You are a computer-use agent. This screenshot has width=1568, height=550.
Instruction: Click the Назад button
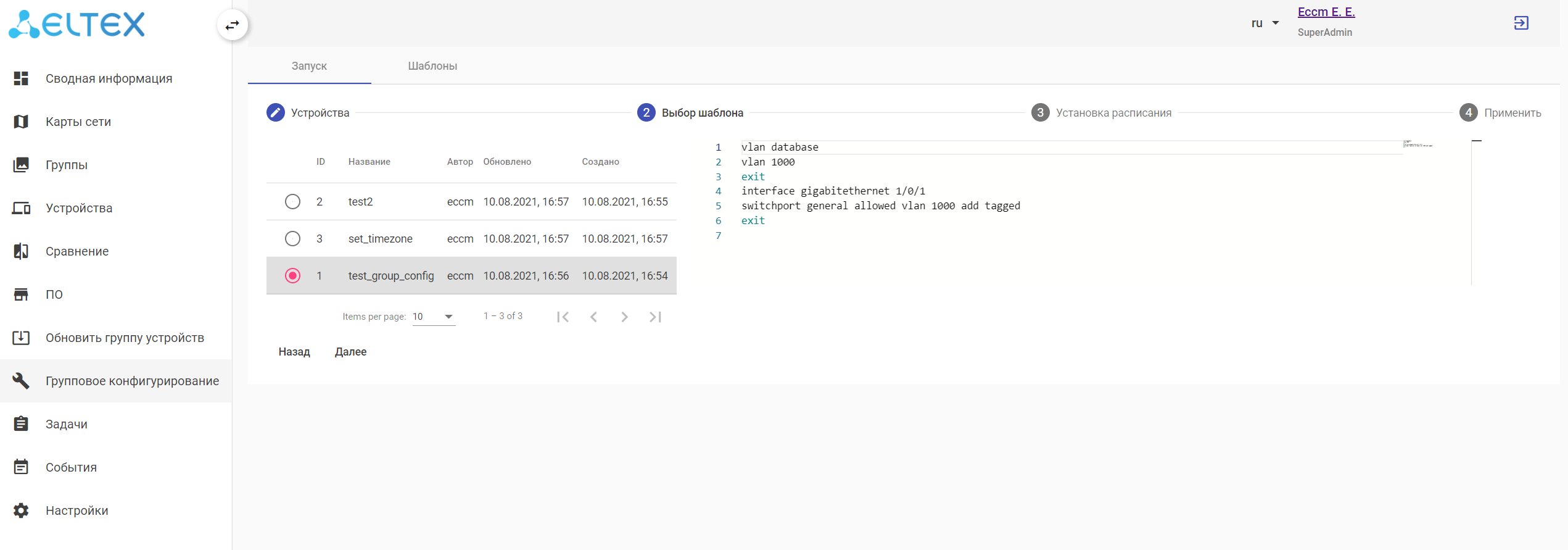pos(294,352)
